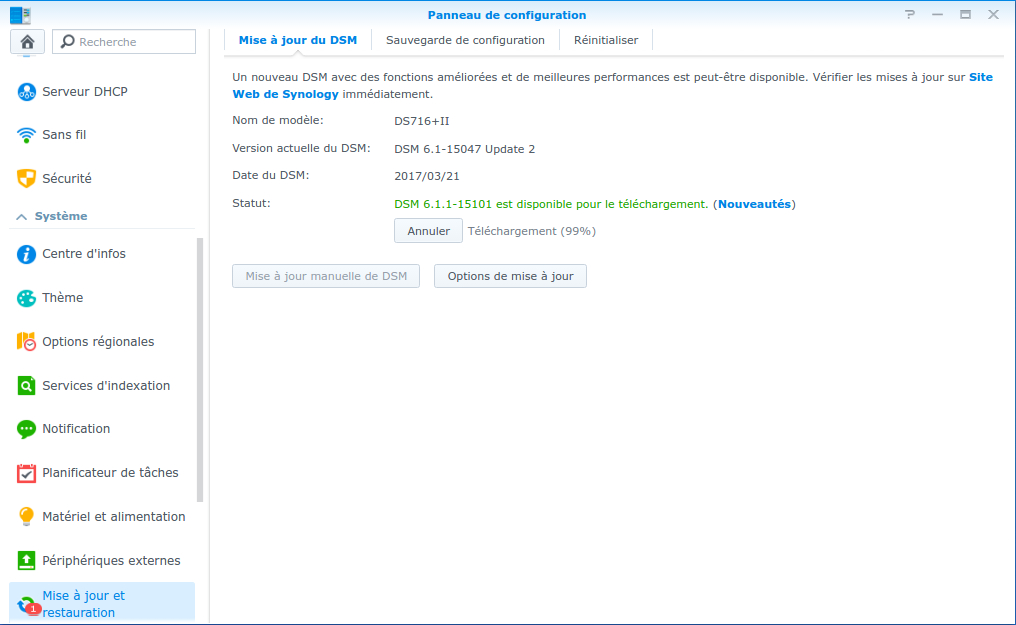Open Matériel et alimentation entry
Screen dimensions: 1016x625
[102, 516]
